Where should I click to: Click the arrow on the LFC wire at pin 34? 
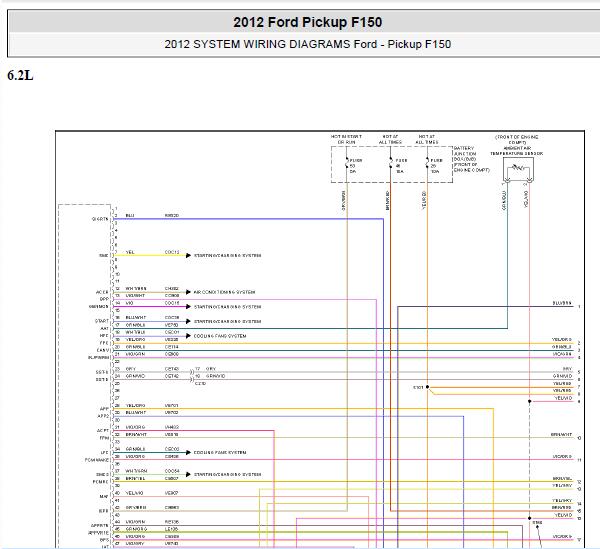(x=188, y=453)
